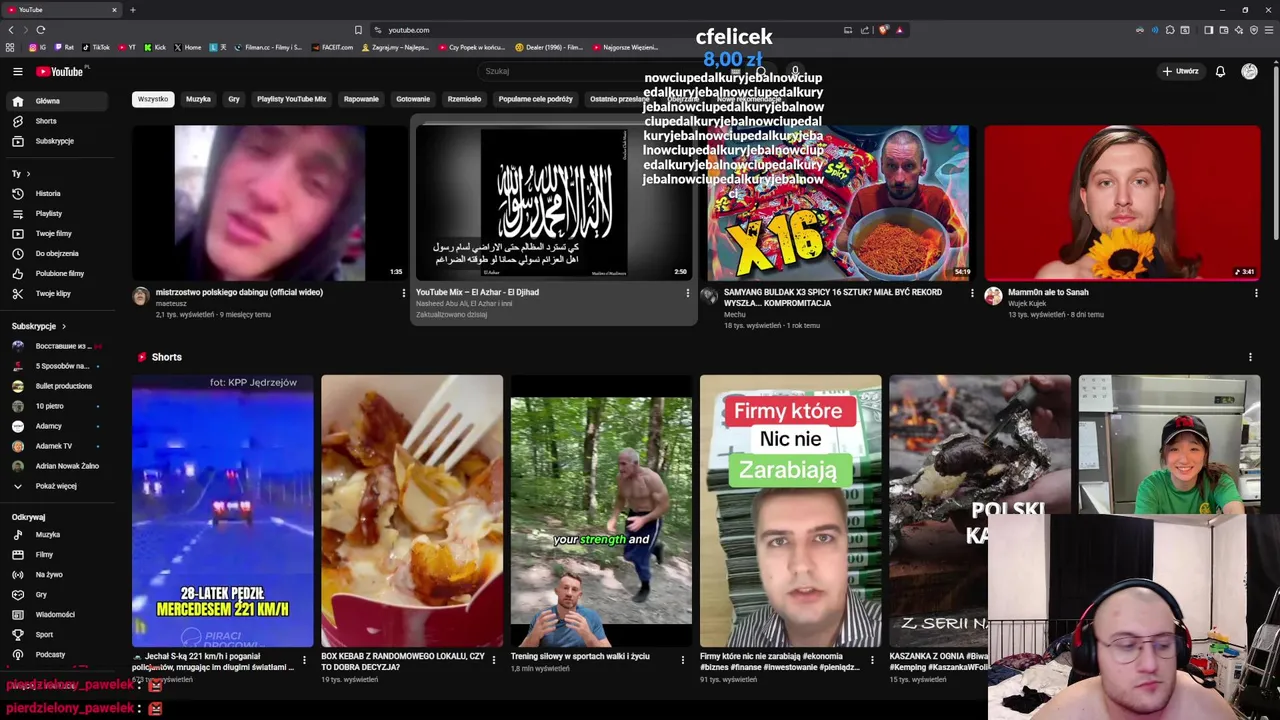
Task: Expand the Subskrypcje section header
Action: click(39, 326)
